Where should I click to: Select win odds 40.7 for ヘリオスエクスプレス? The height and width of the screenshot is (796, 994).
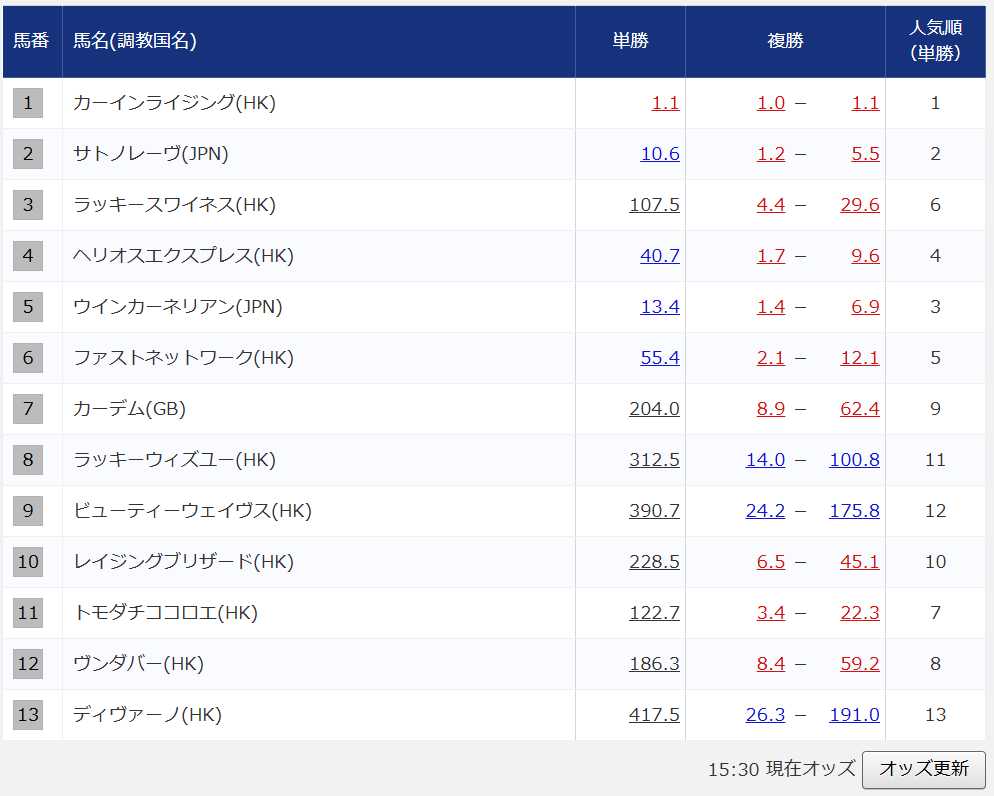point(660,256)
